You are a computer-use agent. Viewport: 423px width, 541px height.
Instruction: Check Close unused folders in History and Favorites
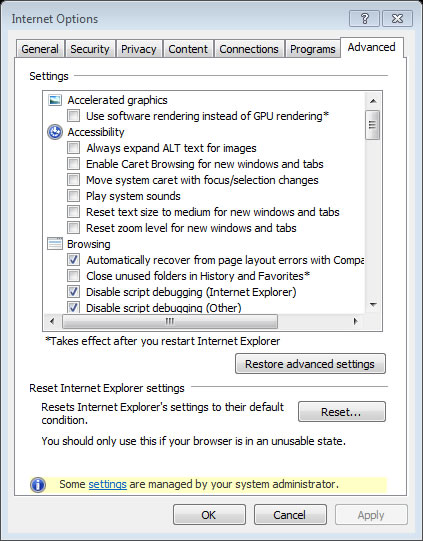pos(73,276)
